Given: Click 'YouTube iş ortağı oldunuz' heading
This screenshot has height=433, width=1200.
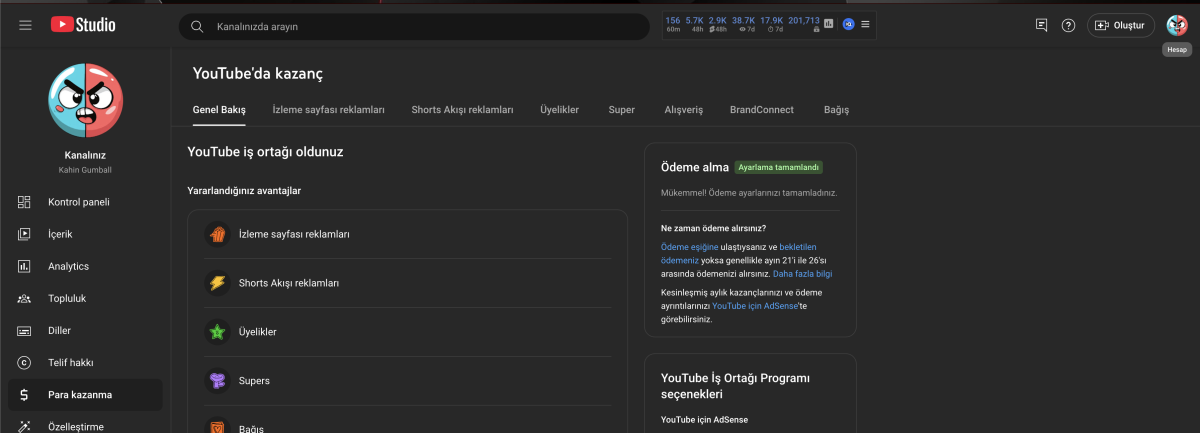Looking at the screenshot, I should point(266,152).
